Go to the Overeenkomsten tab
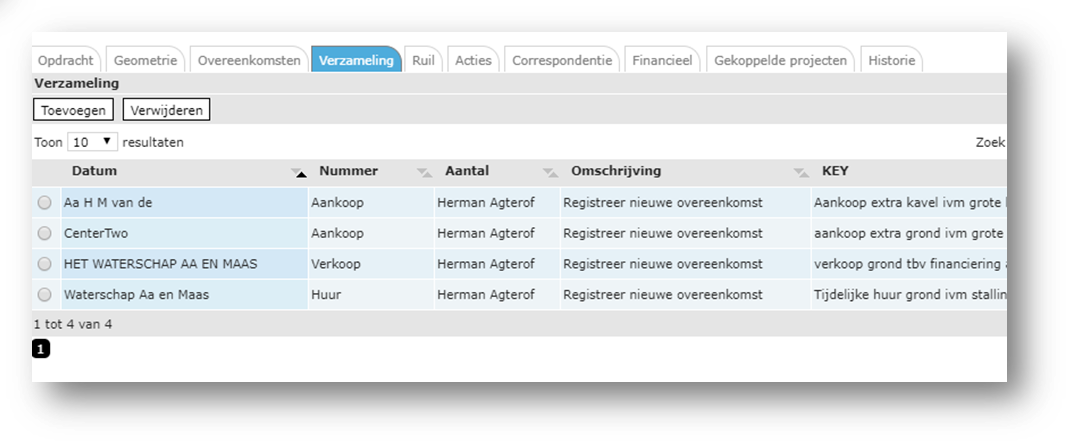This screenshot has width=1072, height=447. point(249,60)
